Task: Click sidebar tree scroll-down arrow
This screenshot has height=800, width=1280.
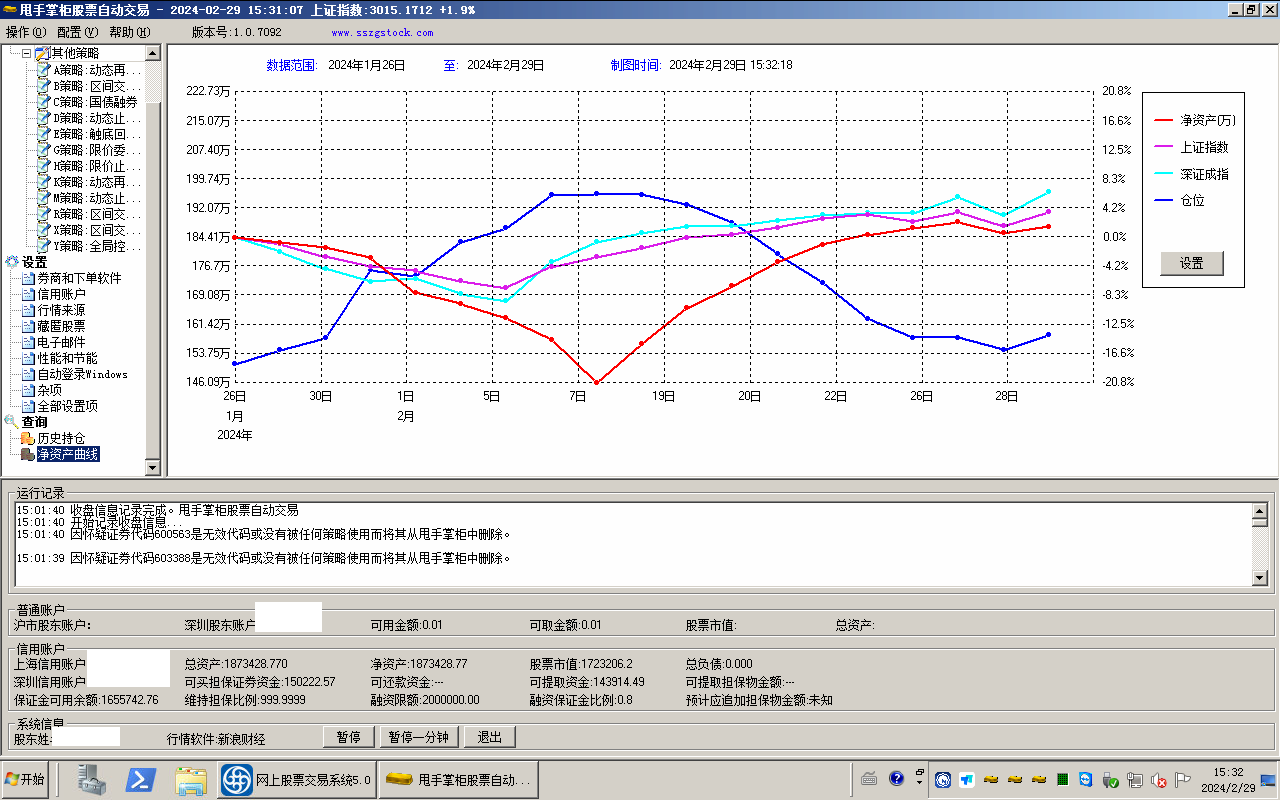Action: (x=152, y=467)
